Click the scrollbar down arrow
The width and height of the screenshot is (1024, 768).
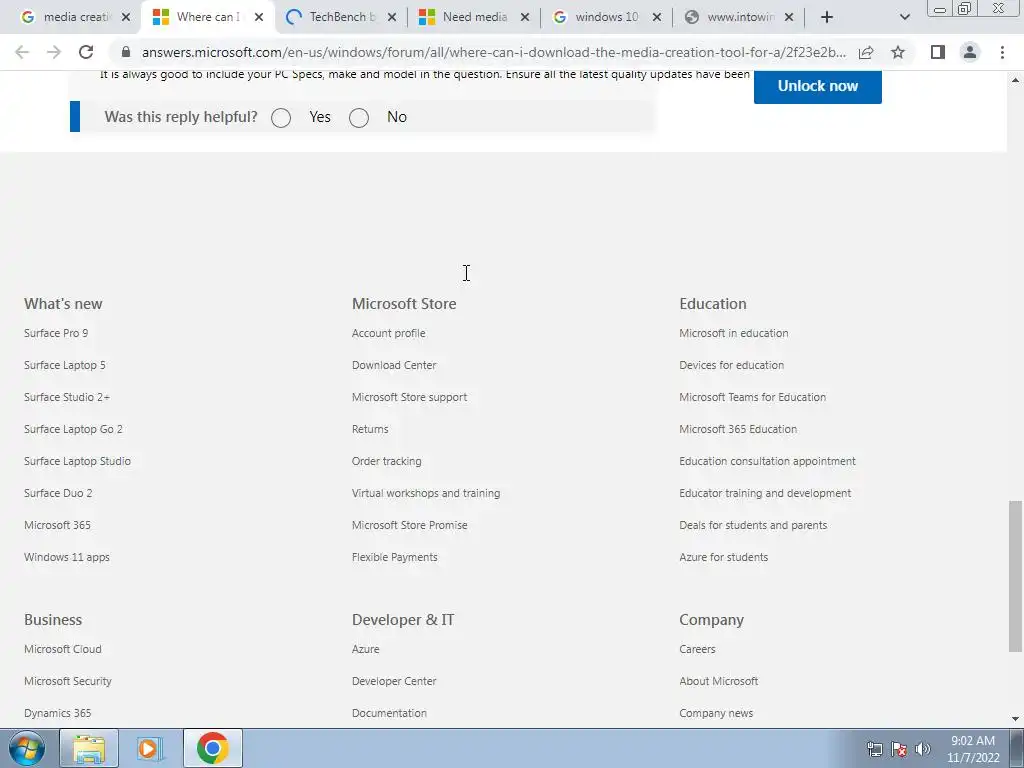(x=1015, y=719)
